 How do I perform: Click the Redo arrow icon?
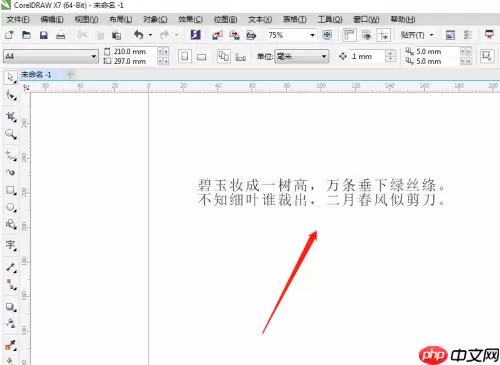pos(164,35)
